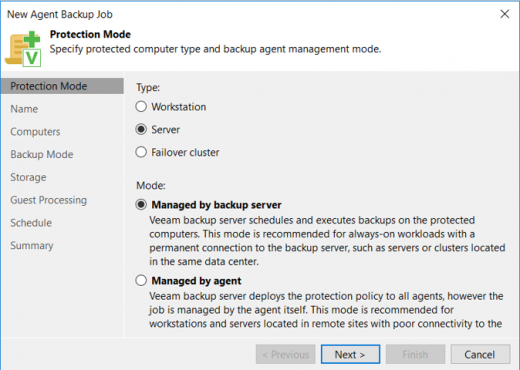520x370 pixels.
Task: Jump to the Guest Processing step
Action: [49, 200]
